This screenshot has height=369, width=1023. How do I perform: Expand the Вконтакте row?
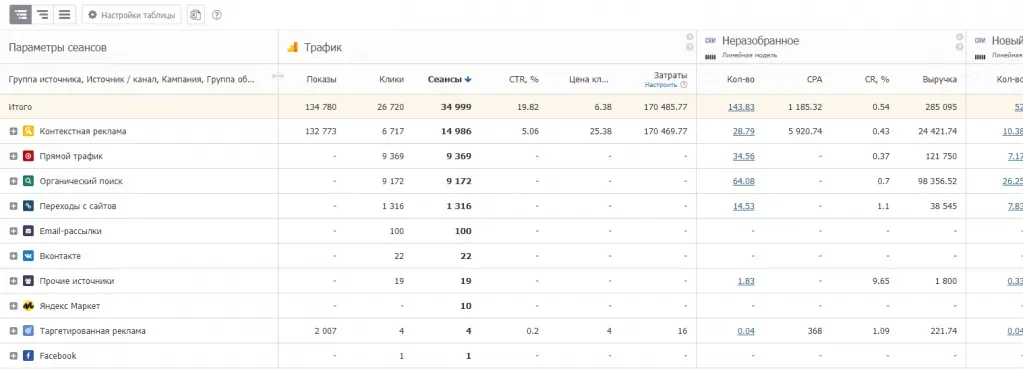coord(14,256)
